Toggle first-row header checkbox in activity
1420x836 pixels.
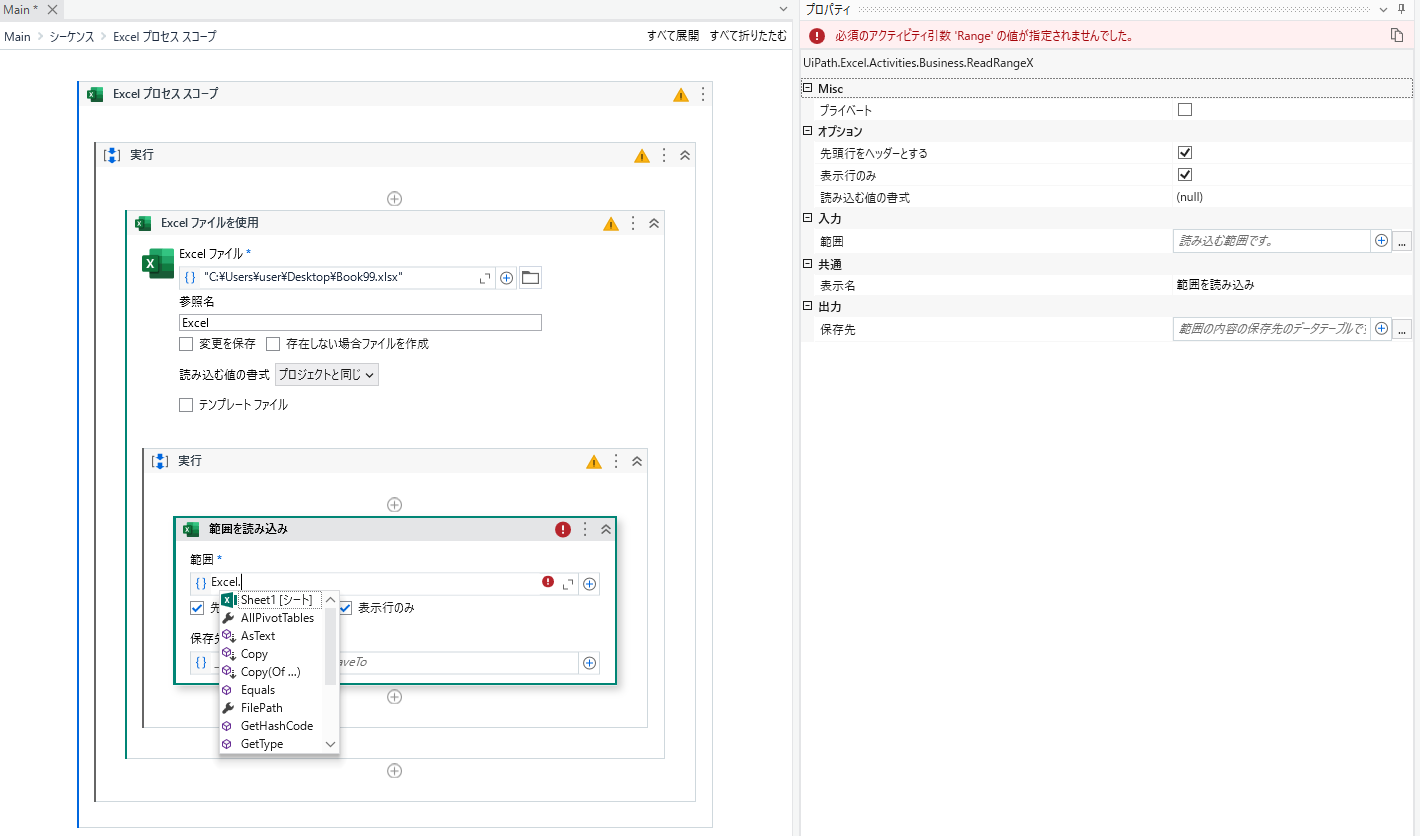coord(197,608)
